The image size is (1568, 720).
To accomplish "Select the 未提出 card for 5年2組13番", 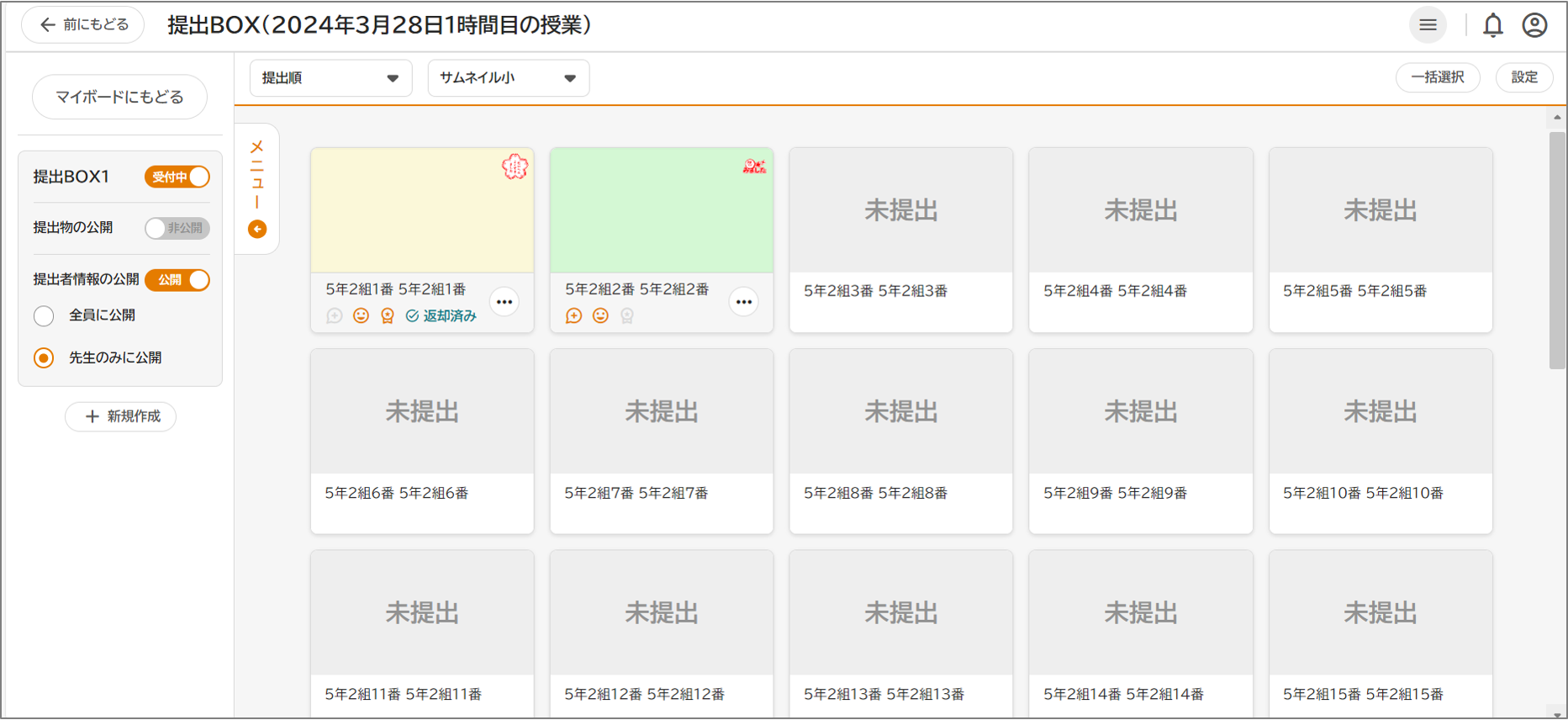I will coord(901,633).
